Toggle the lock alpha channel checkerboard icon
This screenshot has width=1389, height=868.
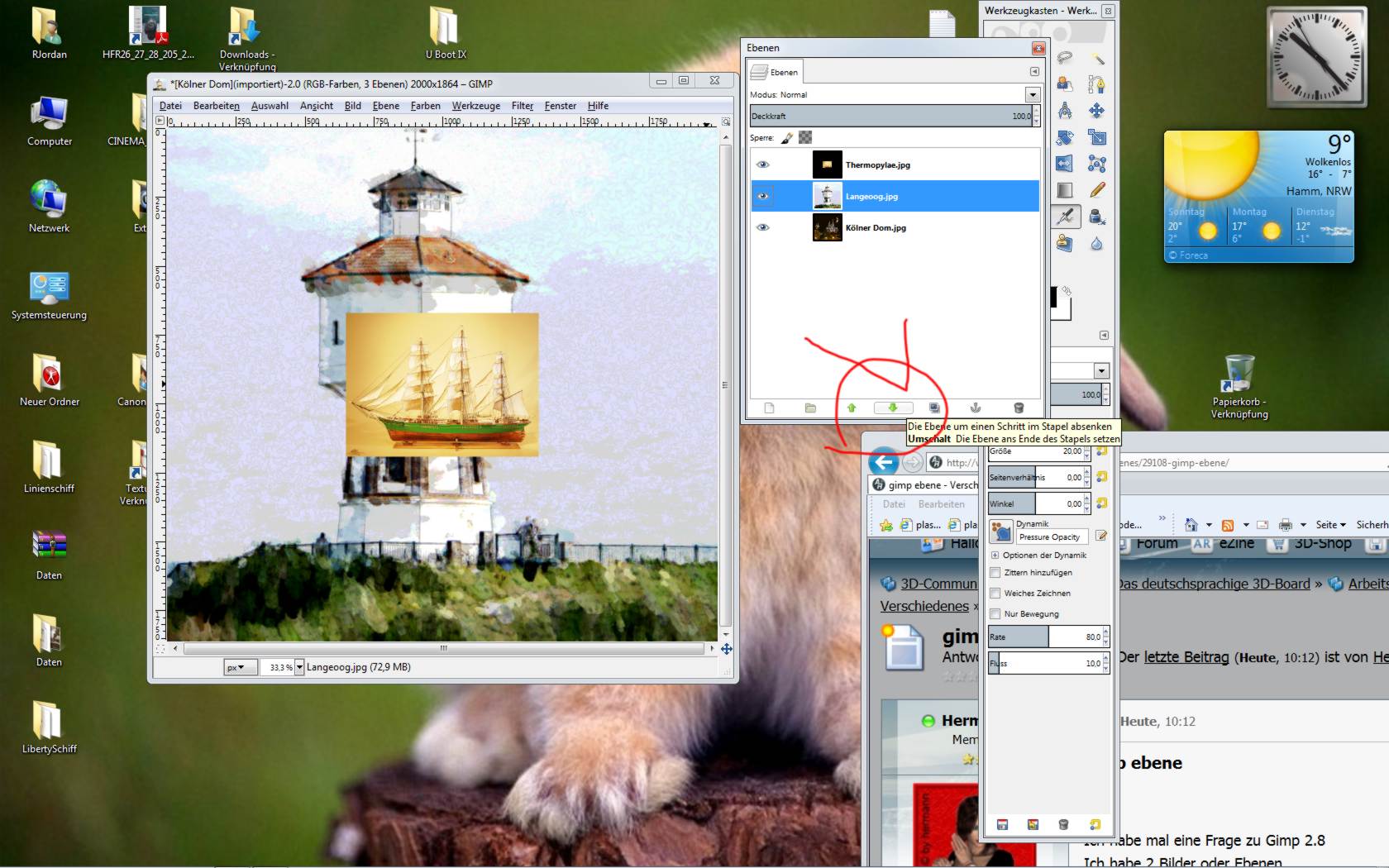[805, 138]
